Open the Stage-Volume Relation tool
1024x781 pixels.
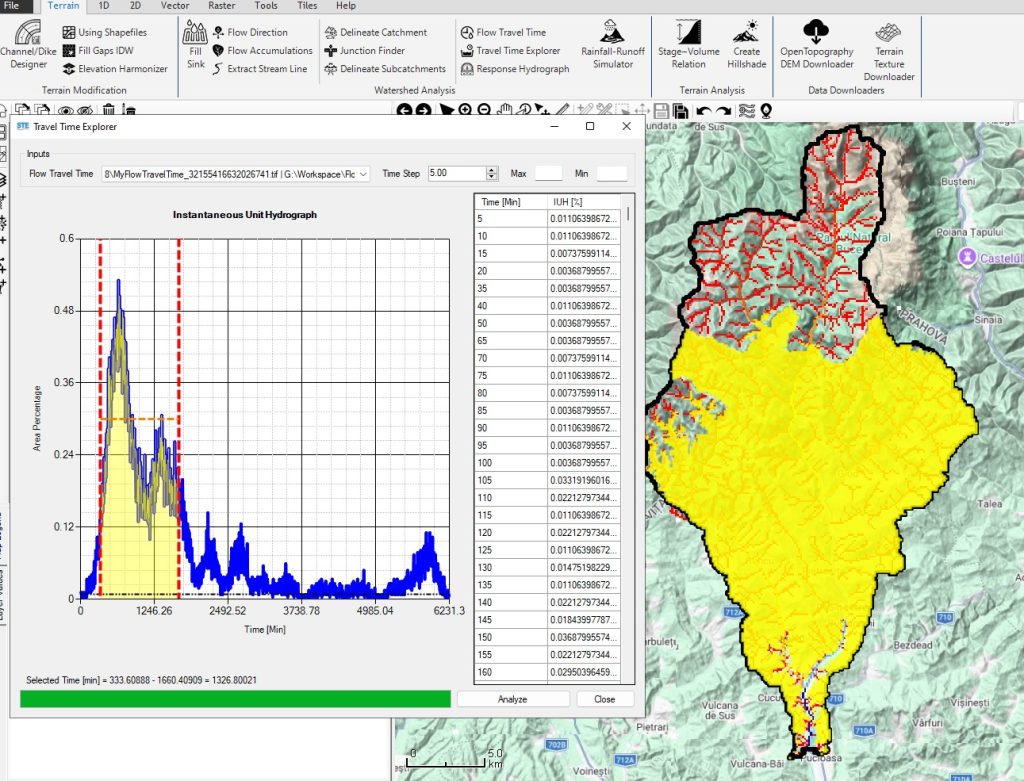[x=688, y=46]
